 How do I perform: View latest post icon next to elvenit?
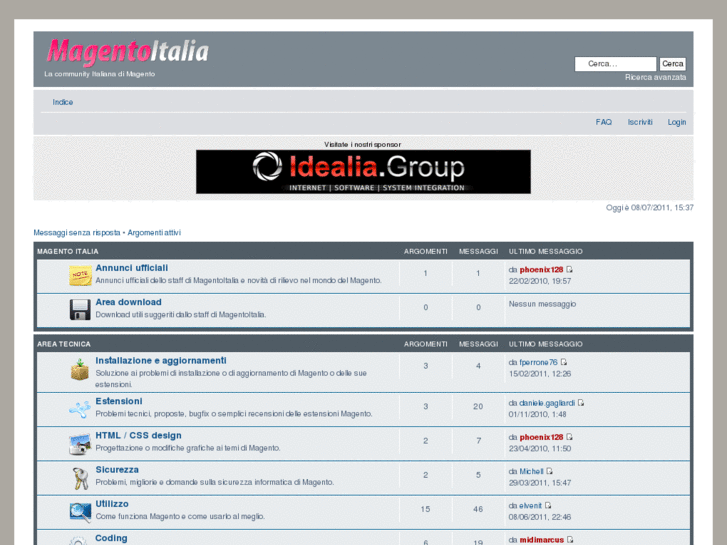coord(548,506)
